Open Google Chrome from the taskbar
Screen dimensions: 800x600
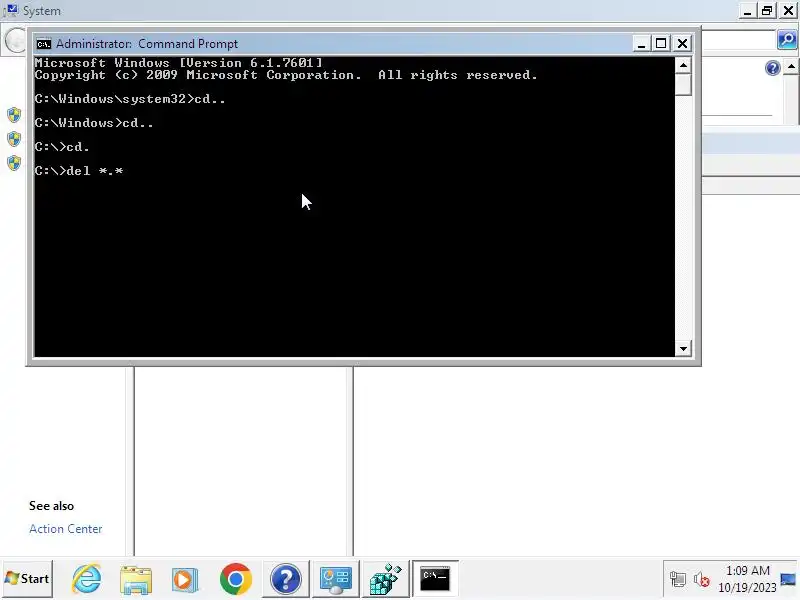[x=236, y=579]
